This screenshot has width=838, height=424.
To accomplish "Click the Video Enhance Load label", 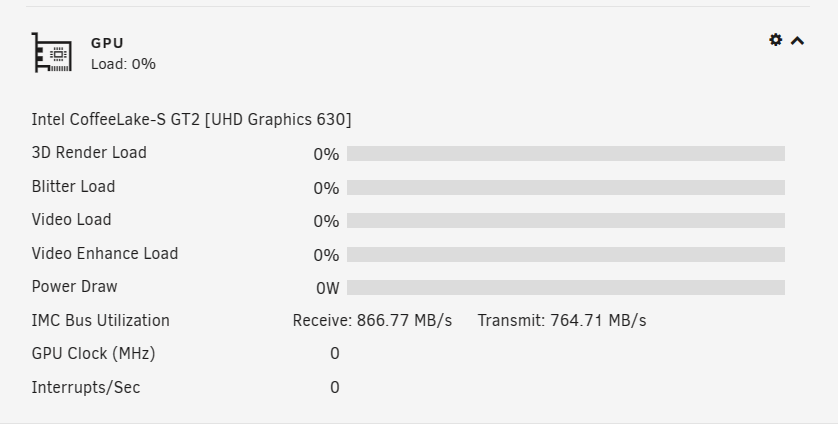I will [x=105, y=254].
